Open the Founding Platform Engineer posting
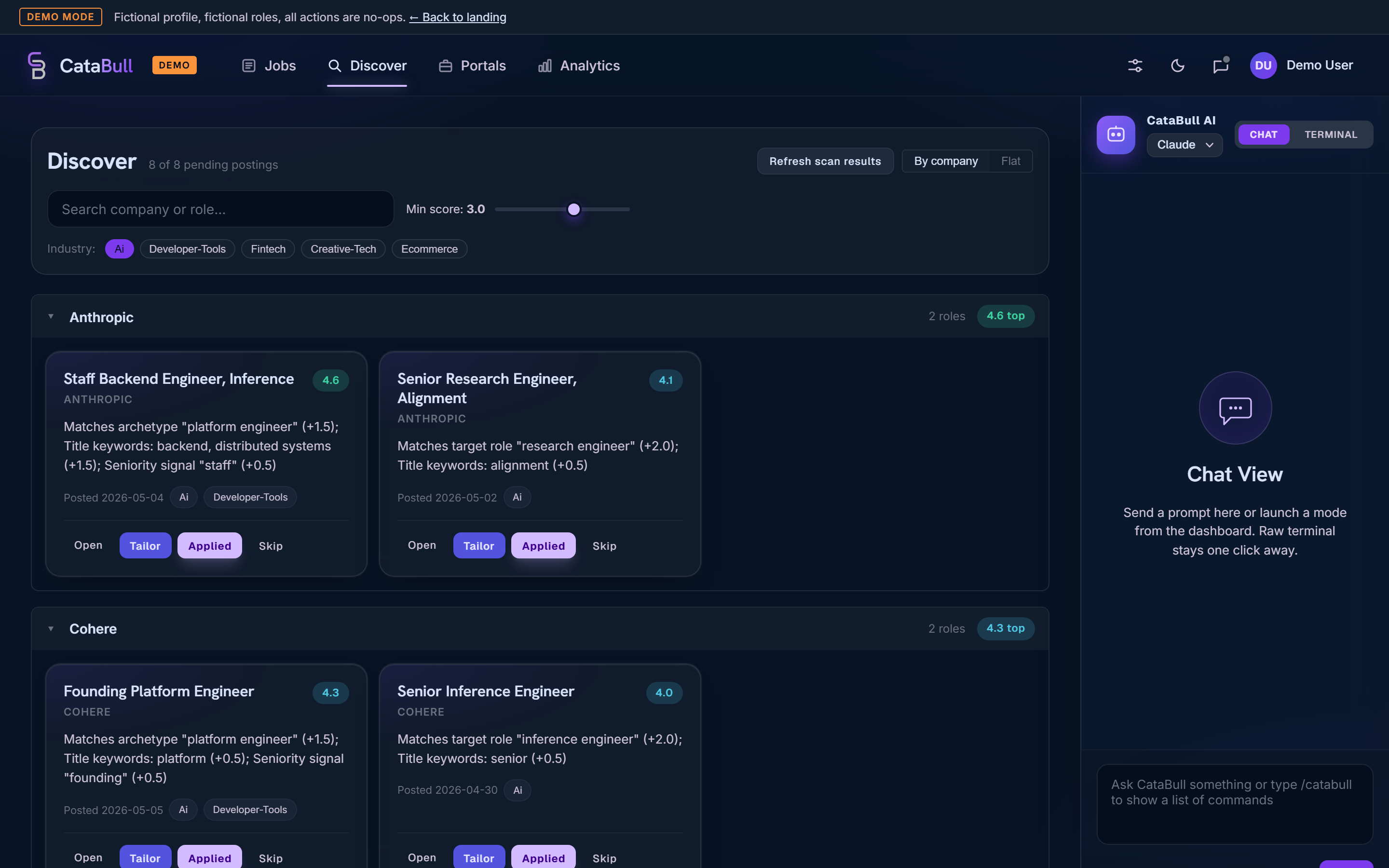Viewport: 1389px width, 868px height. (88, 858)
